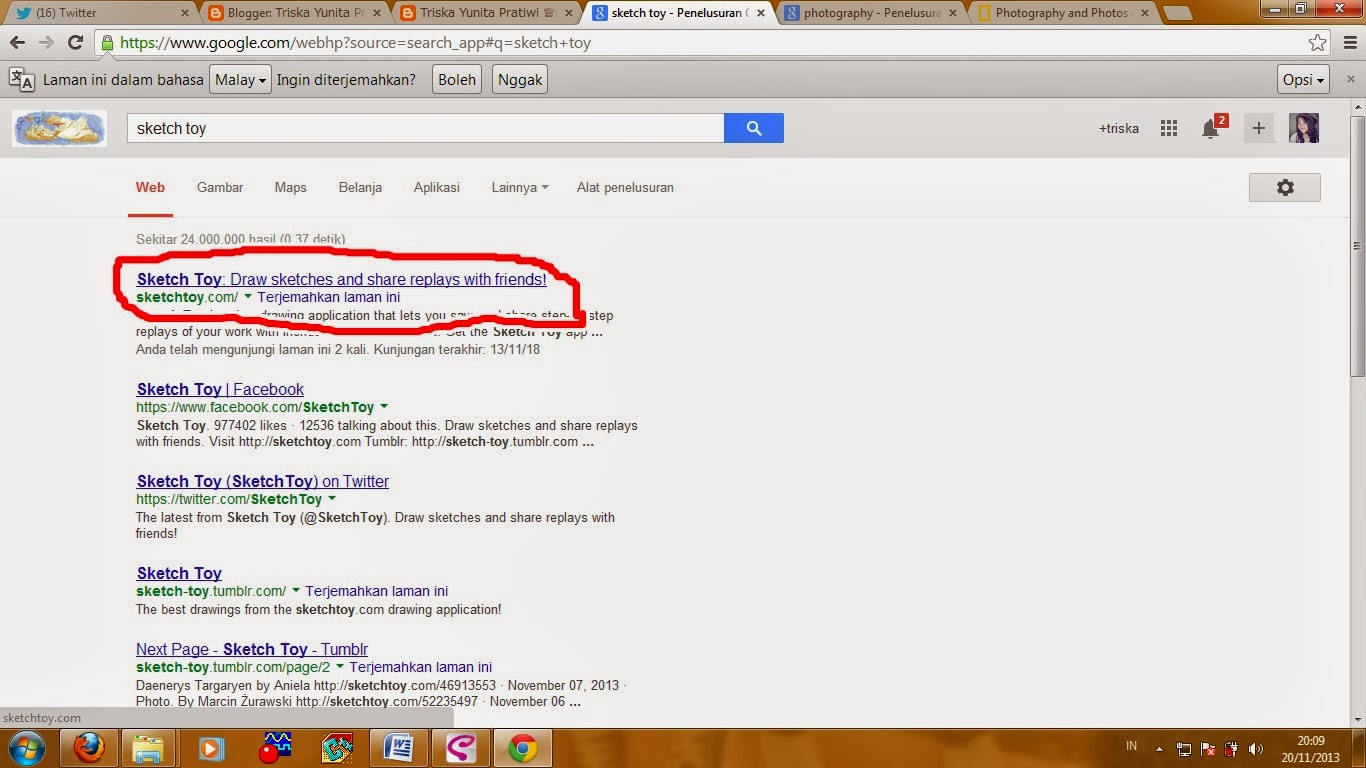Click the power plug battery tray icon

click(x=1231, y=748)
